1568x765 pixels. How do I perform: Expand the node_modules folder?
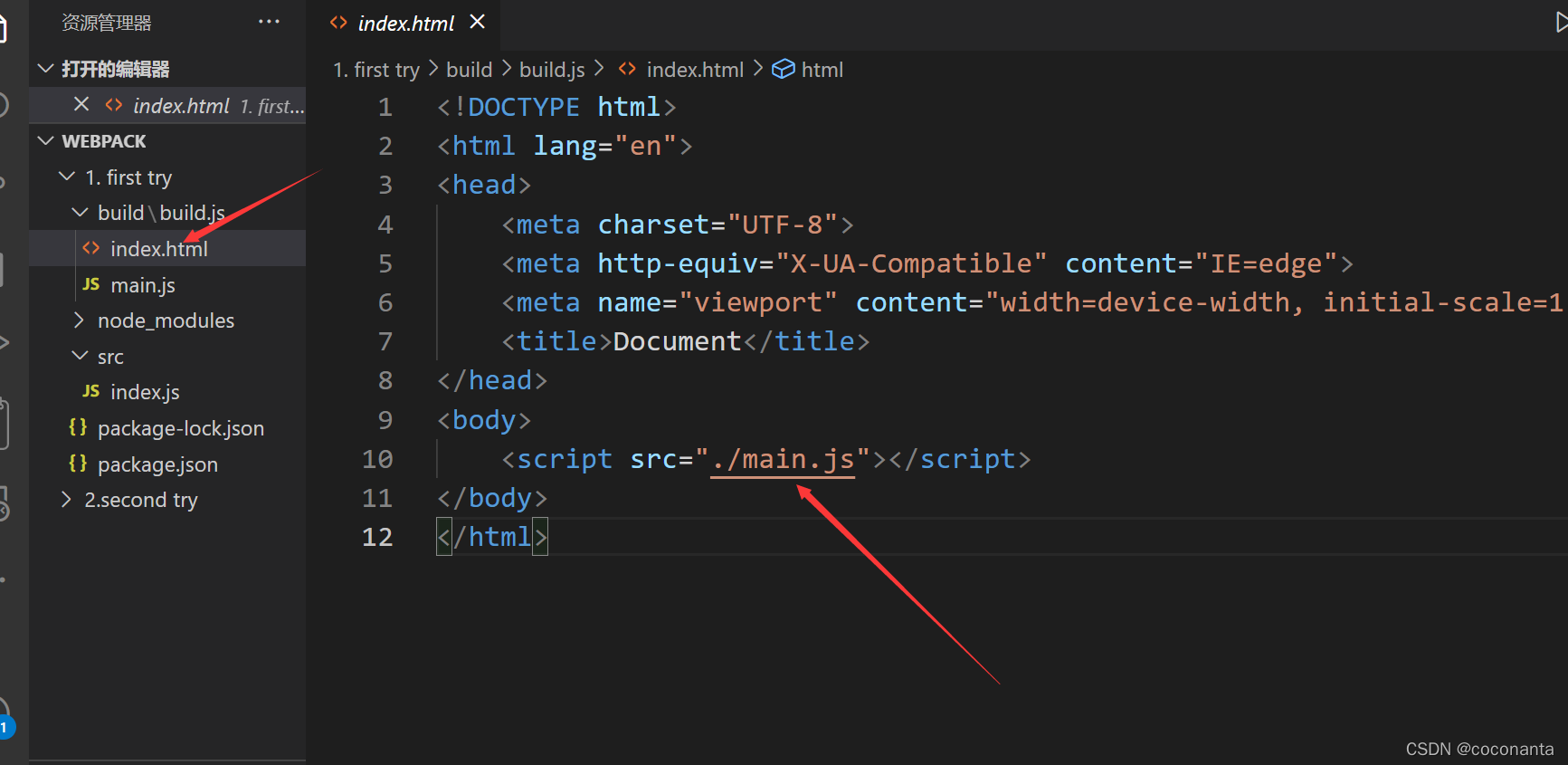(x=80, y=320)
